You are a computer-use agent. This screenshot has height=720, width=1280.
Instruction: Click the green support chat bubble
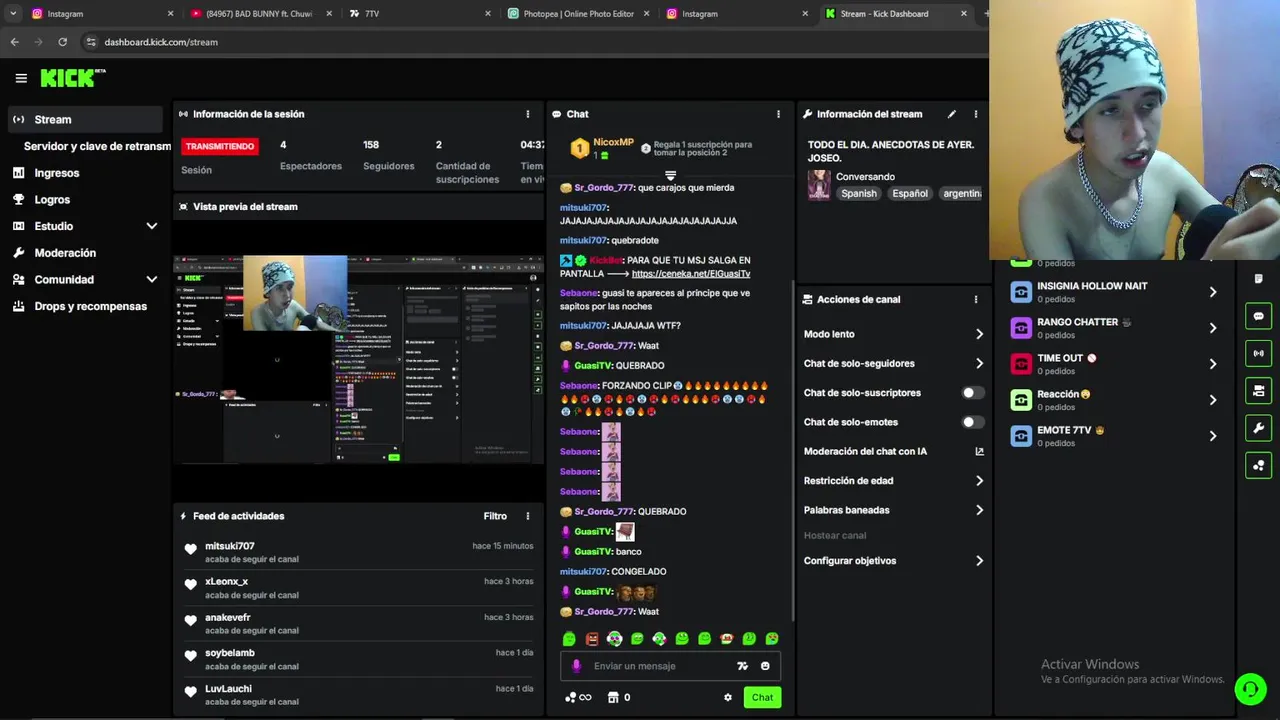[1249, 689]
